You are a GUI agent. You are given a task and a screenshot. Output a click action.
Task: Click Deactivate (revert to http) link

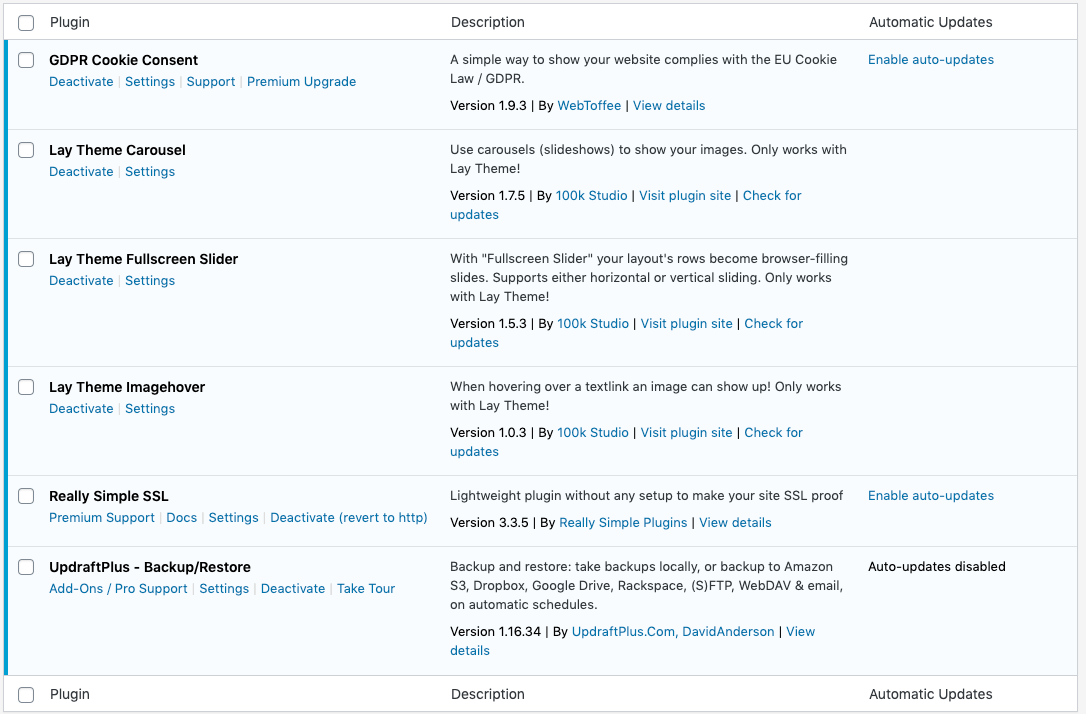point(348,518)
